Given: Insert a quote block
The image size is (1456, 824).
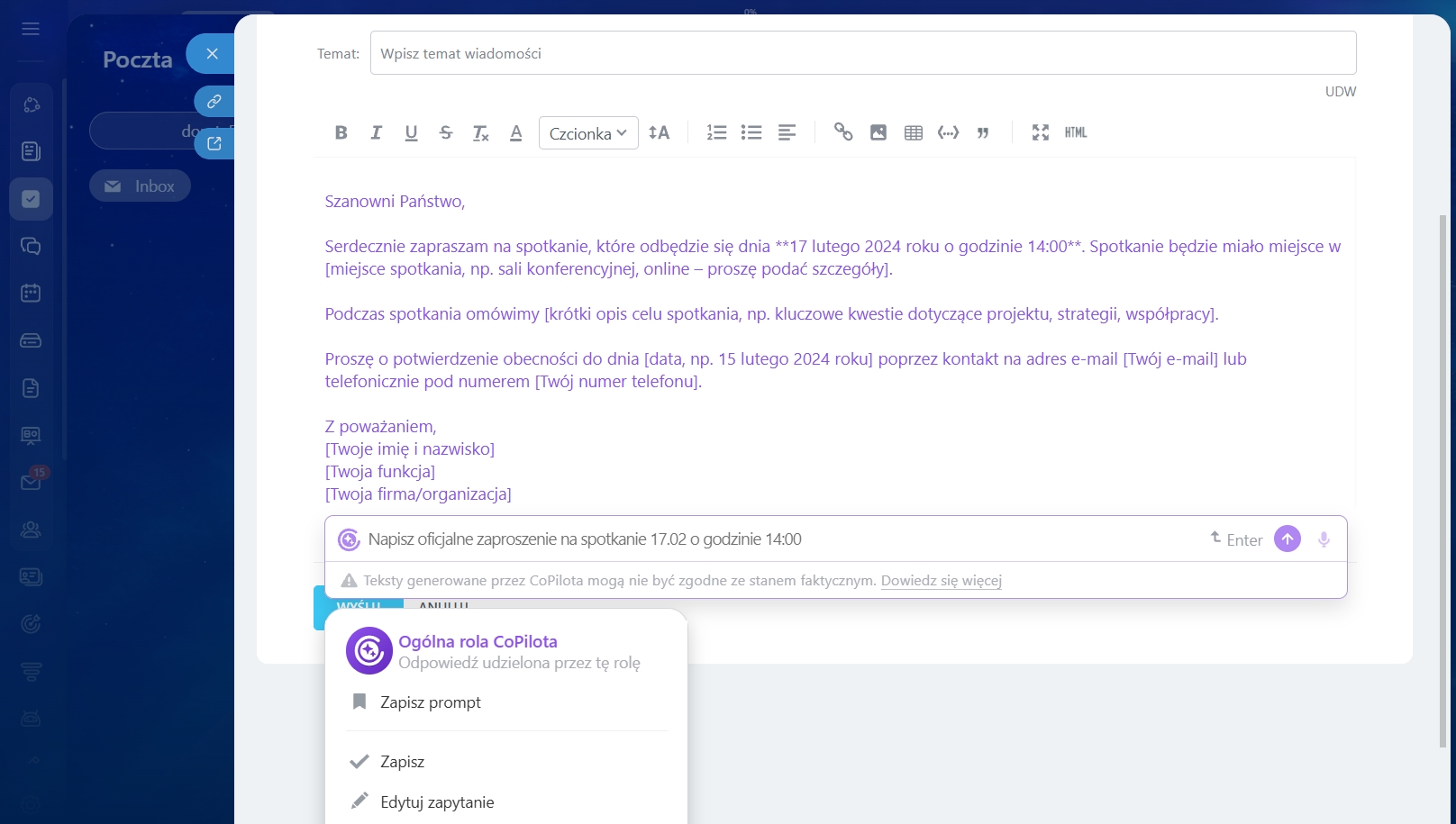Looking at the screenshot, I should [x=983, y=133].
